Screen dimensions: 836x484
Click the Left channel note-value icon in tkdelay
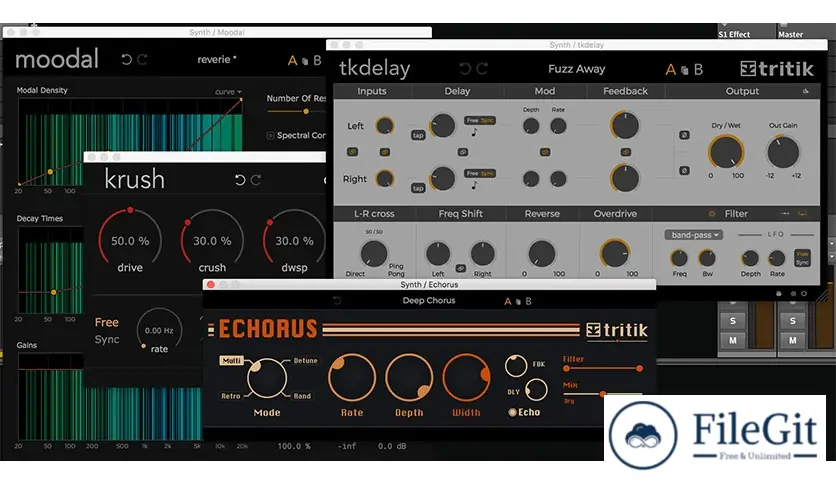474,132
